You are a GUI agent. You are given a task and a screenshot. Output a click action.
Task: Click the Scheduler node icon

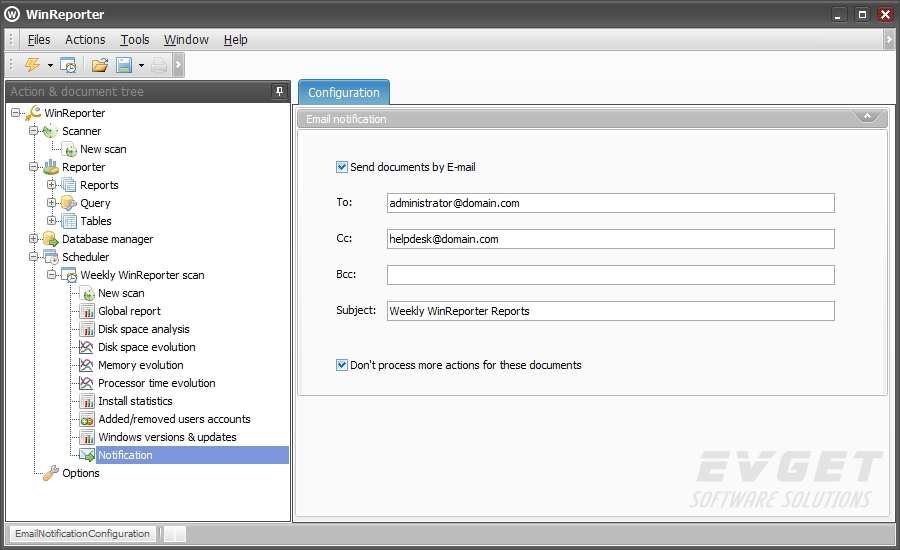pyautogui.click(x=51, y=257)
